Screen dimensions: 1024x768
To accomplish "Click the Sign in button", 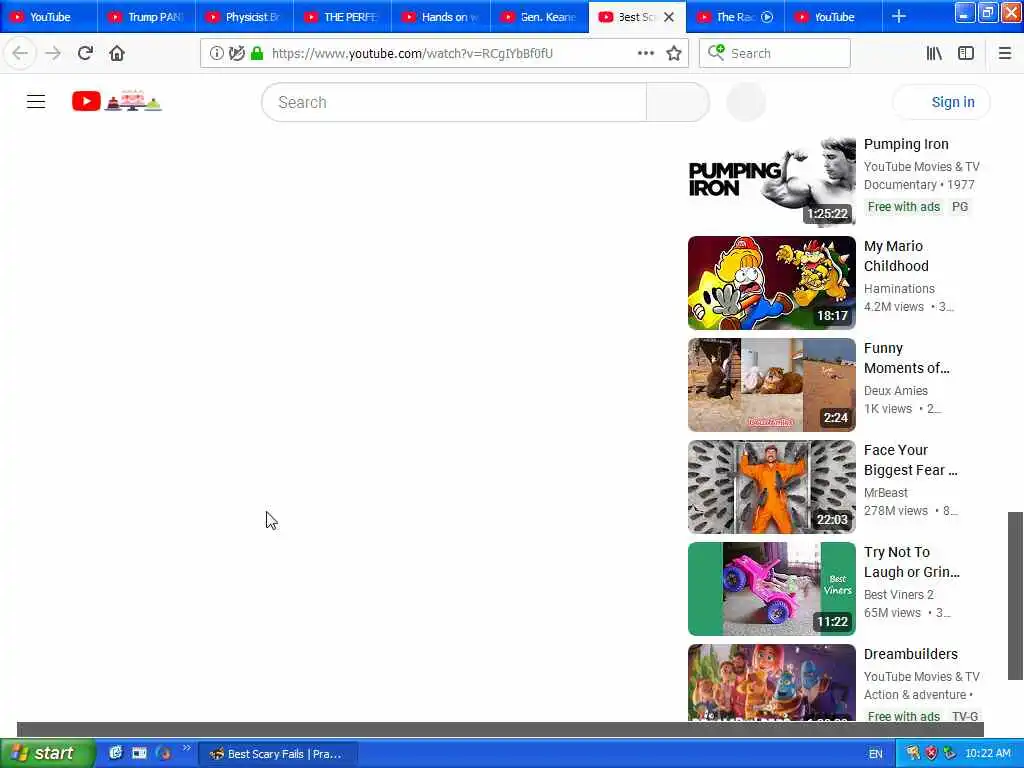I will click(x=941, y=102).
